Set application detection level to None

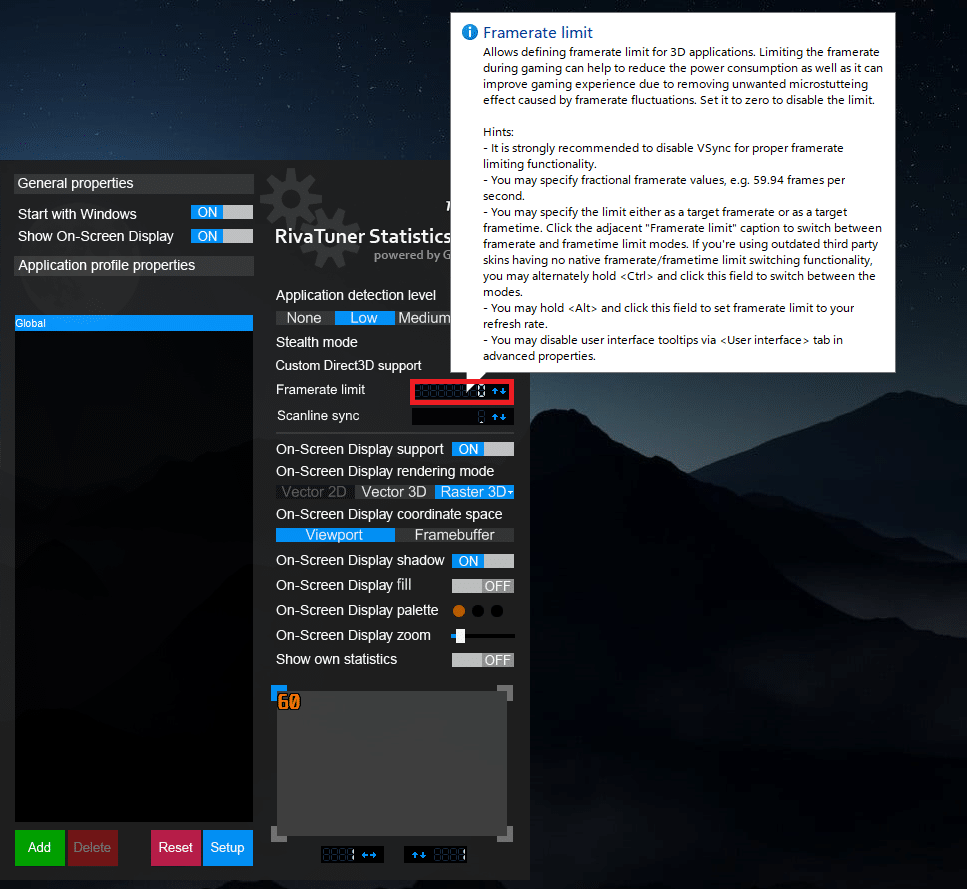click(x=305, y=318)
